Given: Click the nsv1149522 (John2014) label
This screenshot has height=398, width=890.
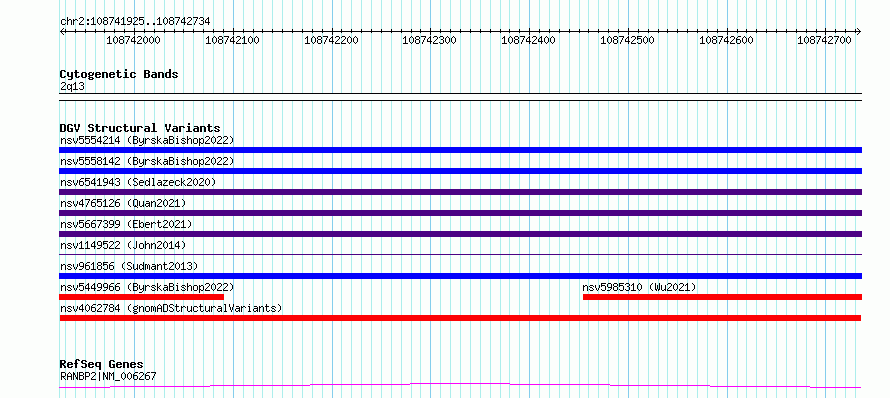Looking at the screenshot, I should [123, 245].
